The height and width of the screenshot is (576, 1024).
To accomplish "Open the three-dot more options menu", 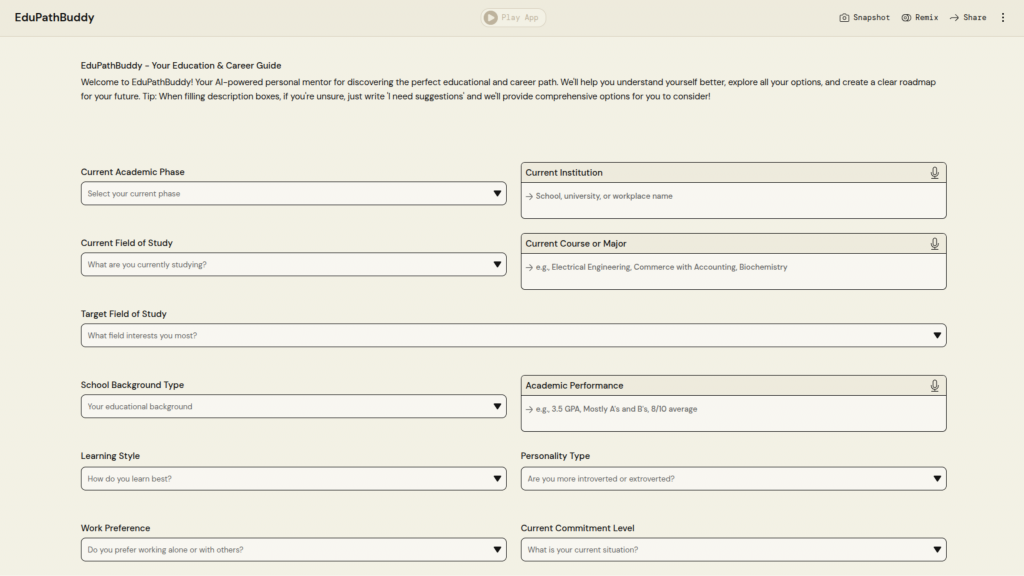I will coord(1003,18).
